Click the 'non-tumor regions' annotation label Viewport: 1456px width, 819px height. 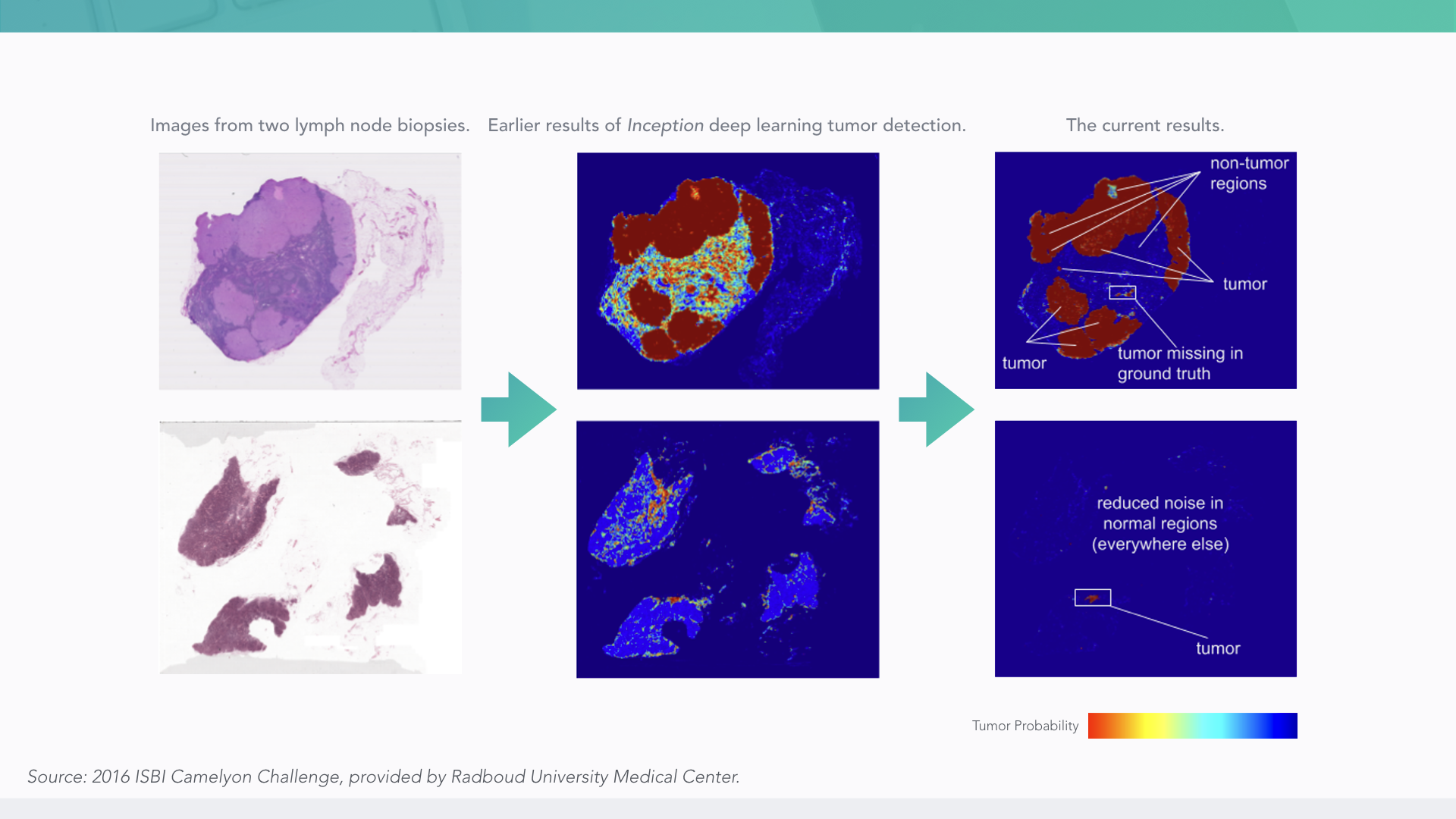pos(1248,174)
